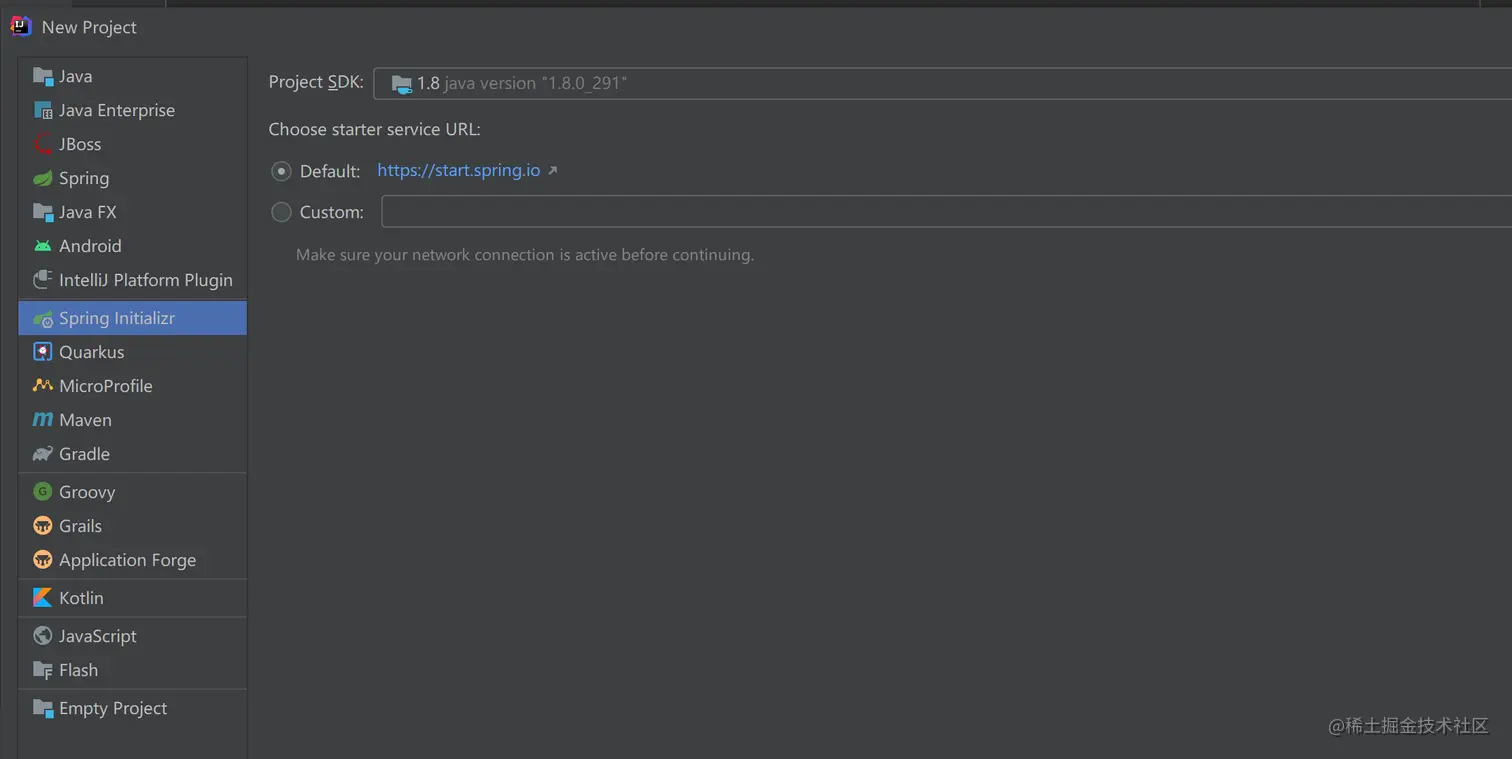Screen dimensions: 1512x759
Task: Click the Project SDK label
Action: coord(316,82)
